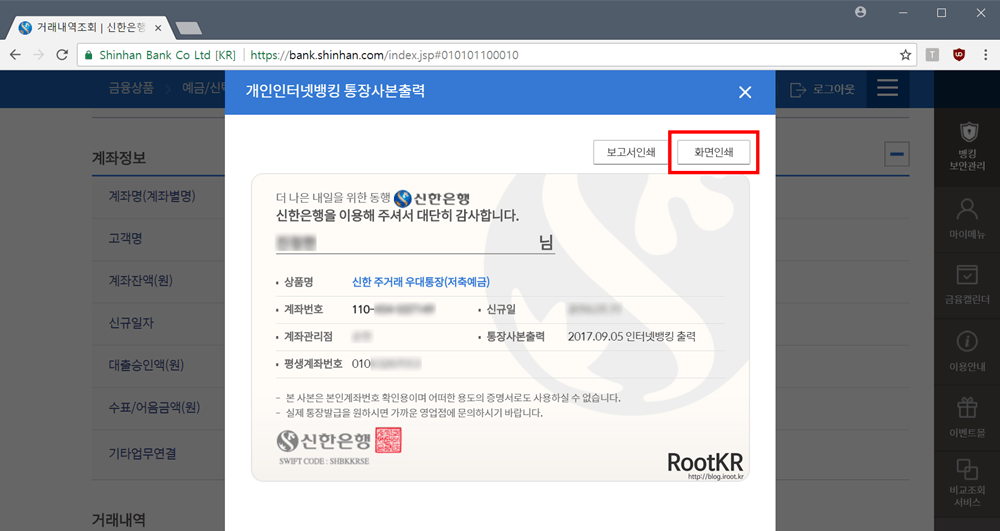
Task: Click the 계좌잔액(원) row label
Action: tap(140, 280)
